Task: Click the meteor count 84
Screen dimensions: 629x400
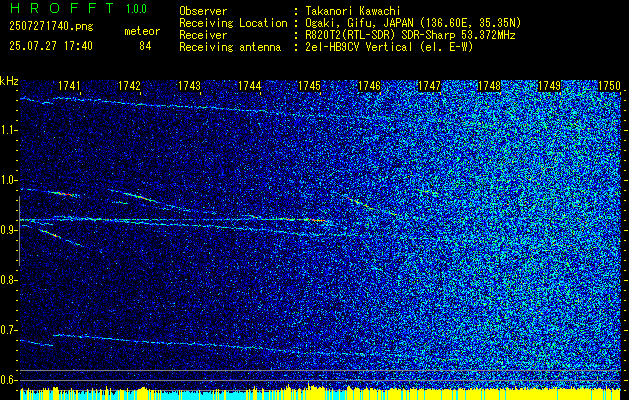Action: pos(145,46)
